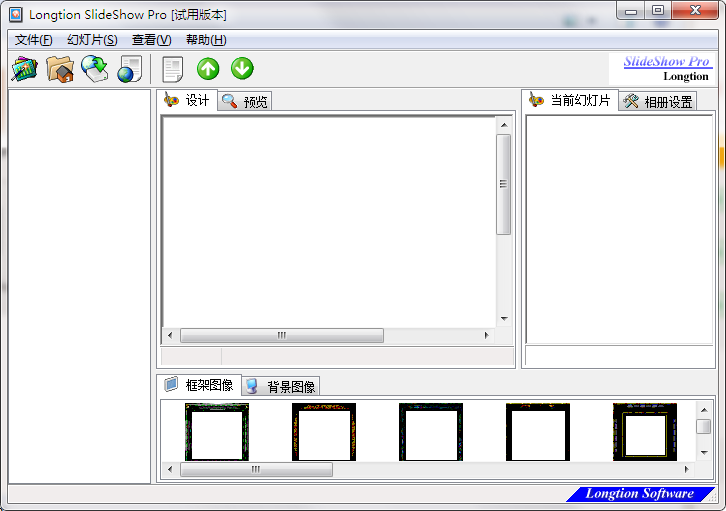Click design area scroll right arrow

(x=487, y=335)
